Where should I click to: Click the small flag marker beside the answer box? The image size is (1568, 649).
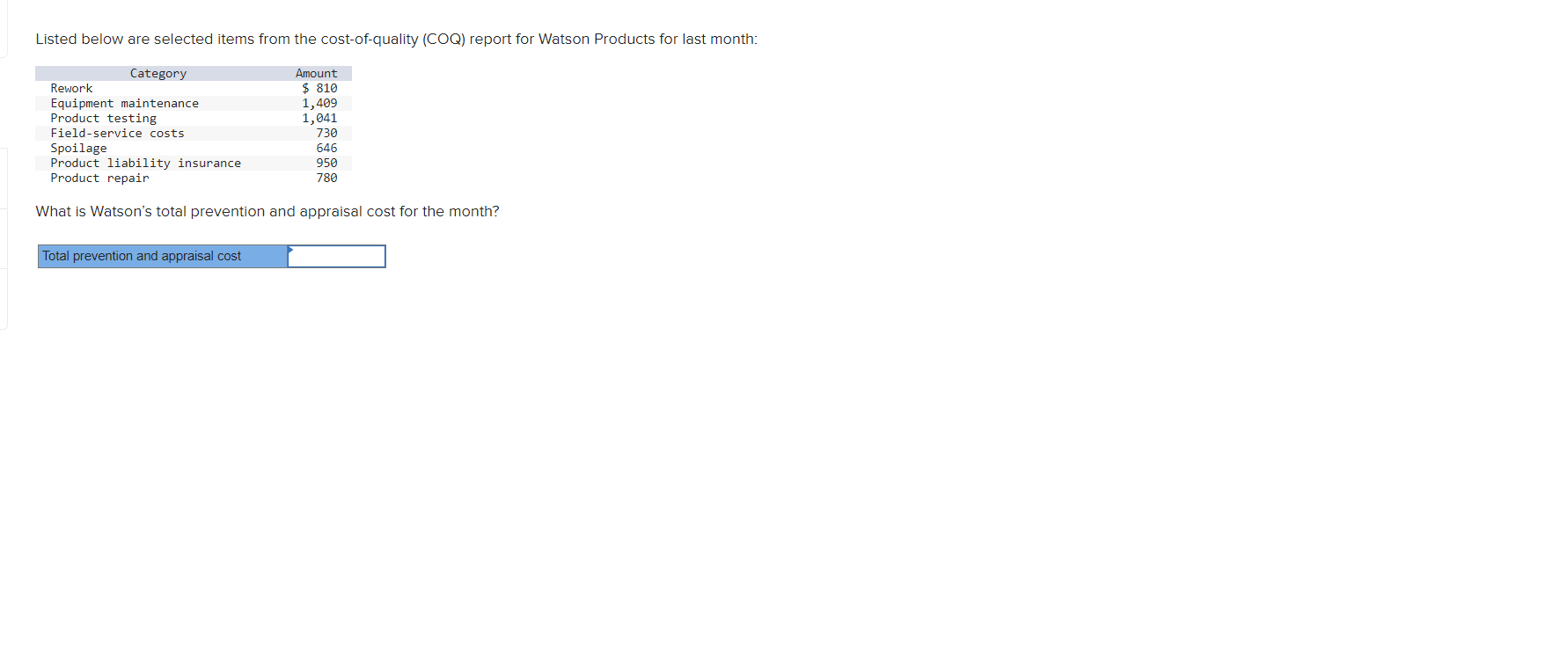pos(291,251)
